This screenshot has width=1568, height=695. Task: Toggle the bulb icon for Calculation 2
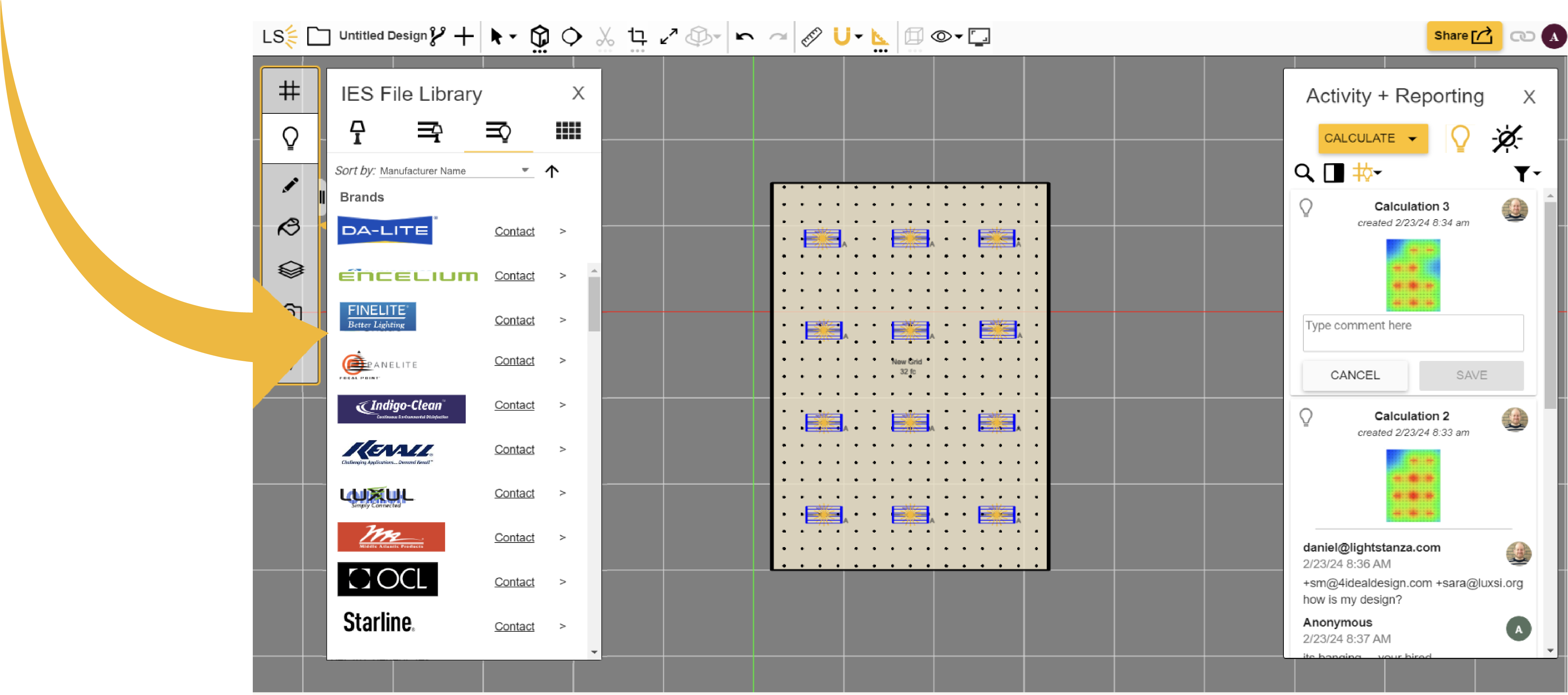pos(1306,417)
